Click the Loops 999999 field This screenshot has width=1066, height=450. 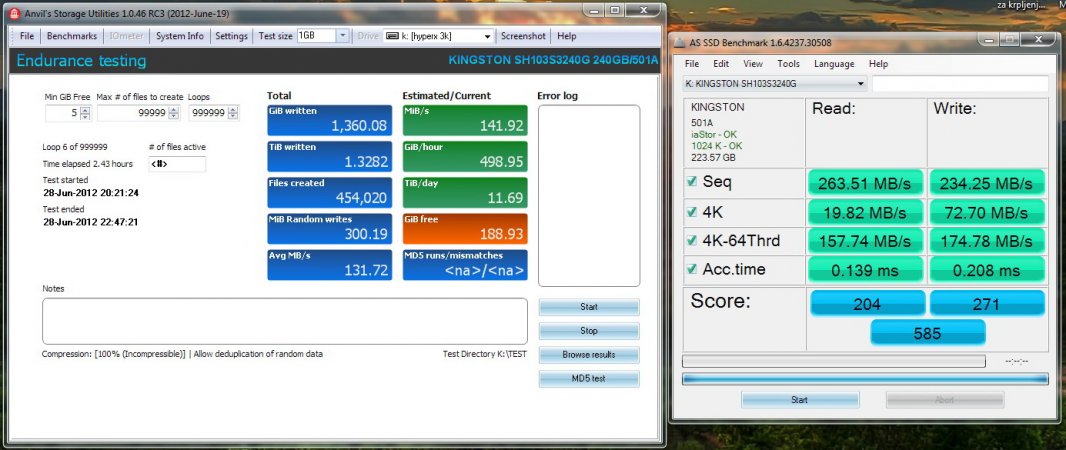point(209,114)
